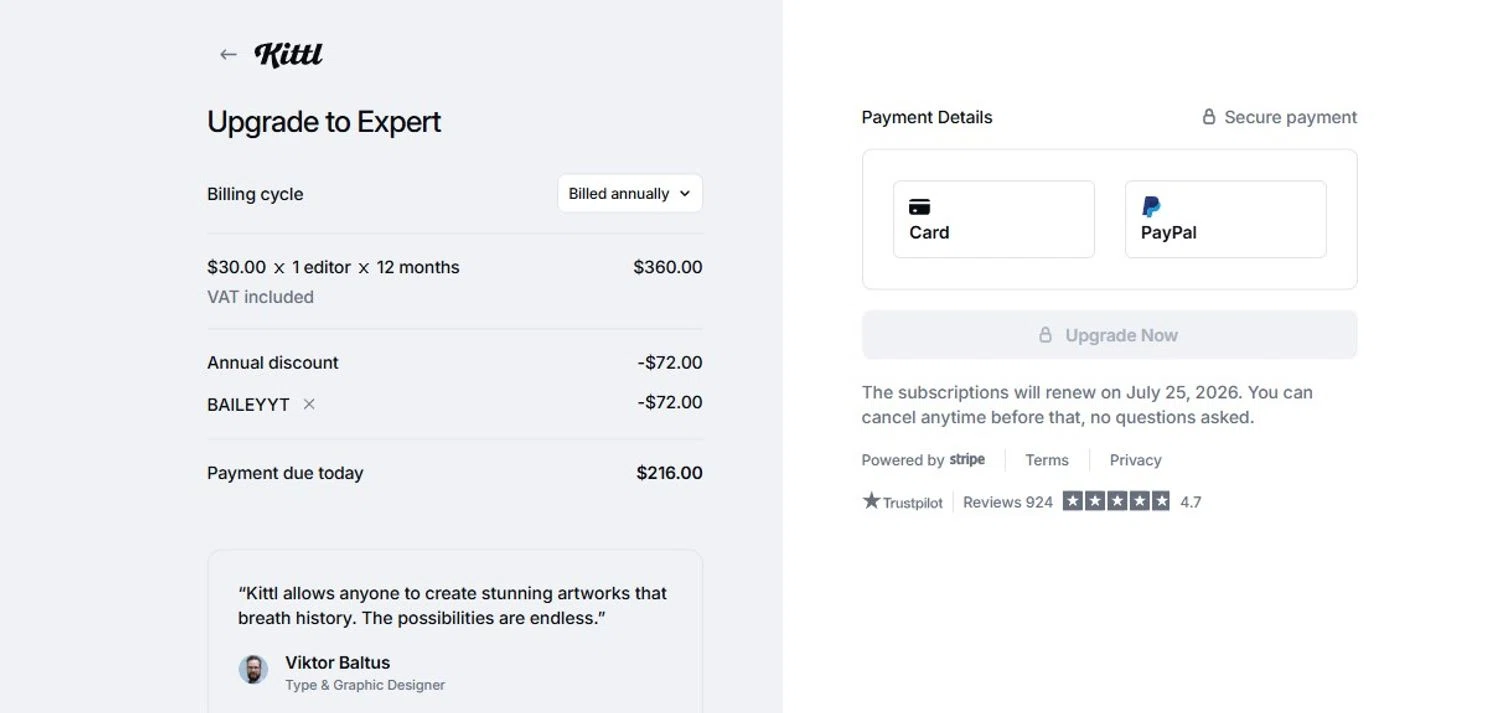The width and height of the screenshot is (1500, 713).
Task: Click the lock icon in Upgrade Now
Action: pos(1045,335)
